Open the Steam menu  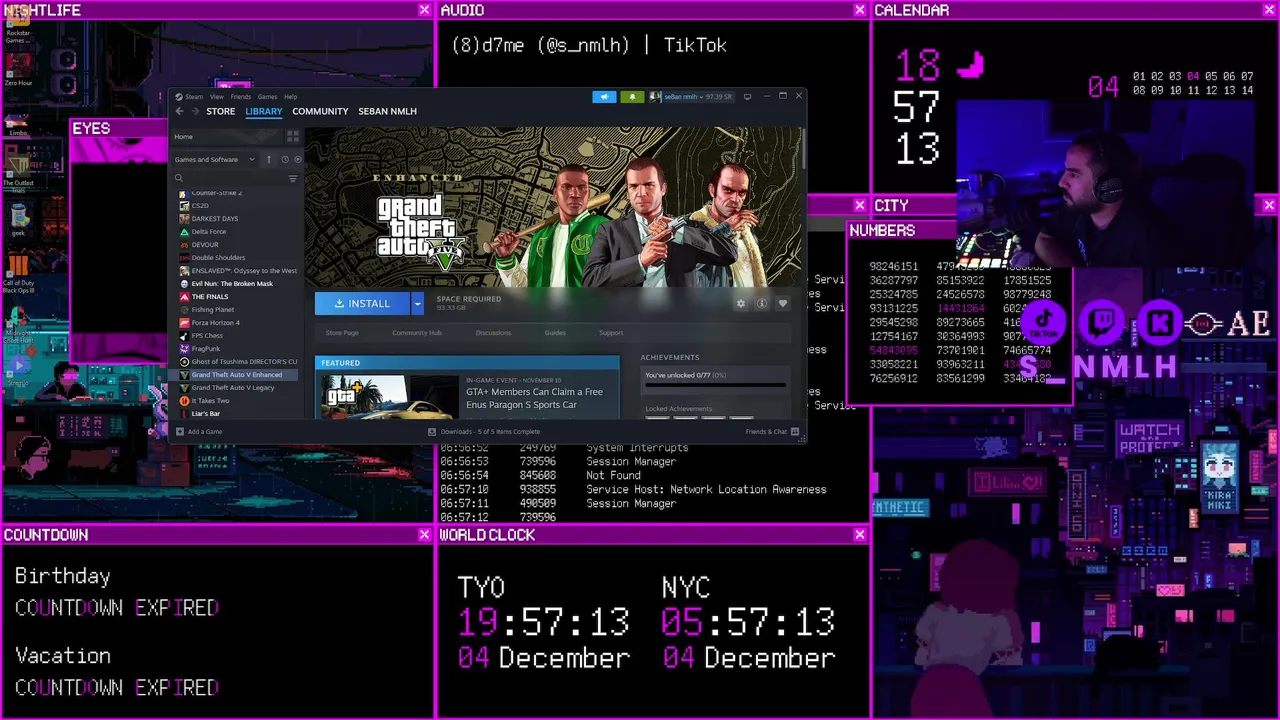click(194, 97)
